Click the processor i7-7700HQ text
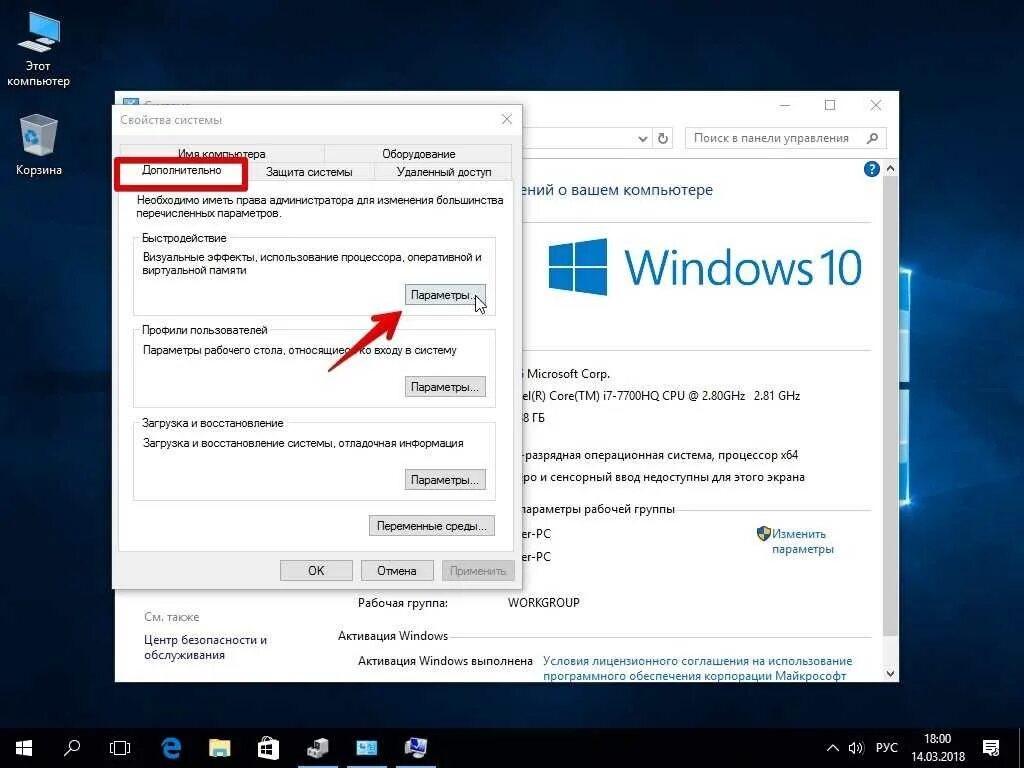Image resolution: width=1024 pixels, height=768 pixels. point(661,396)
